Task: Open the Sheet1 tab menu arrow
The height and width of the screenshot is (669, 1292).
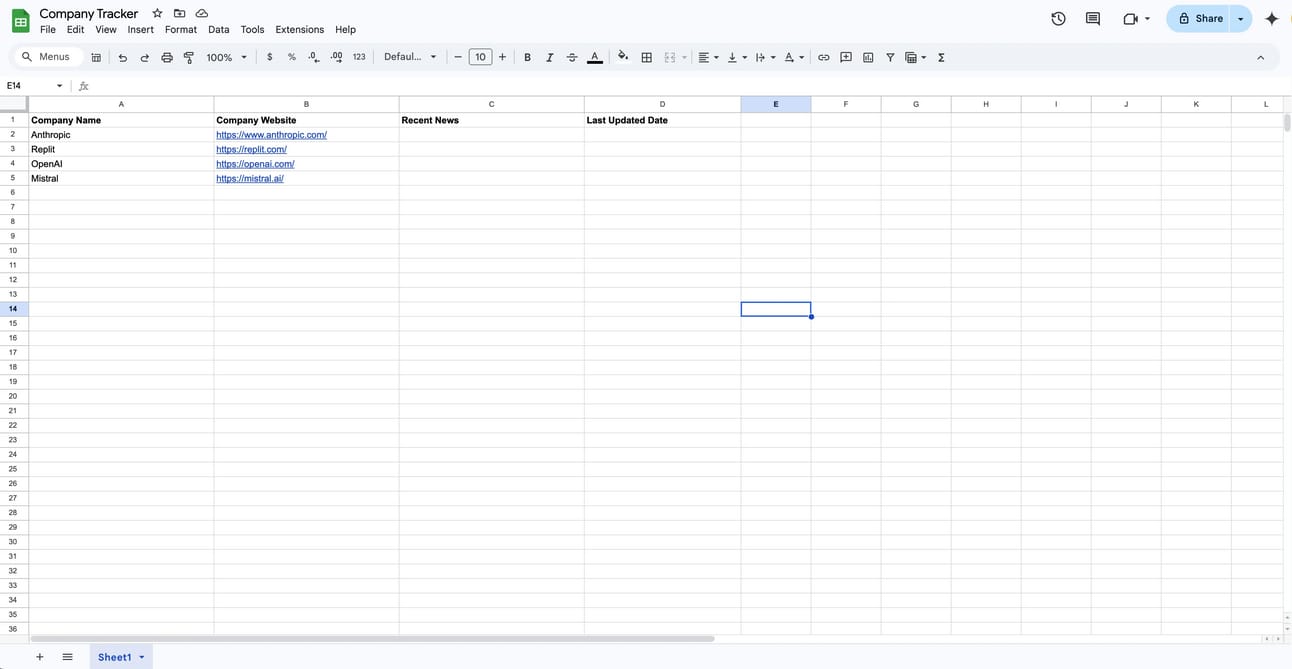Action: pos(141,657)
